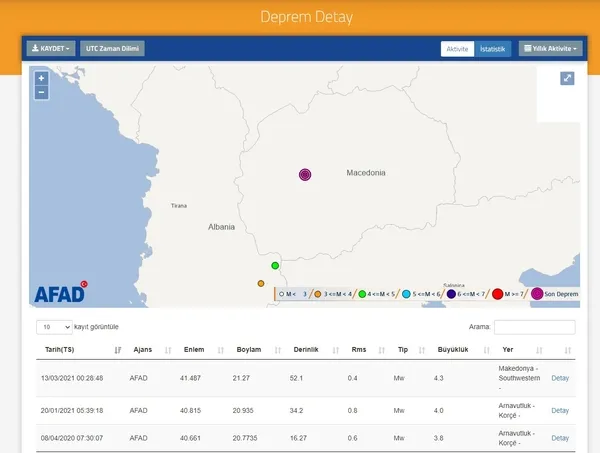The image size is (600, 453).
Task: Click latitude value 41.487
Action: (x=190, y=378)
